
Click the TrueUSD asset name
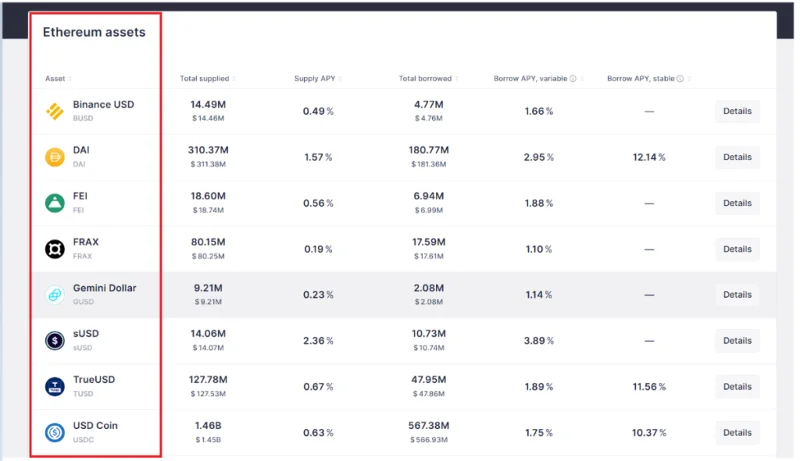[94, 379]
